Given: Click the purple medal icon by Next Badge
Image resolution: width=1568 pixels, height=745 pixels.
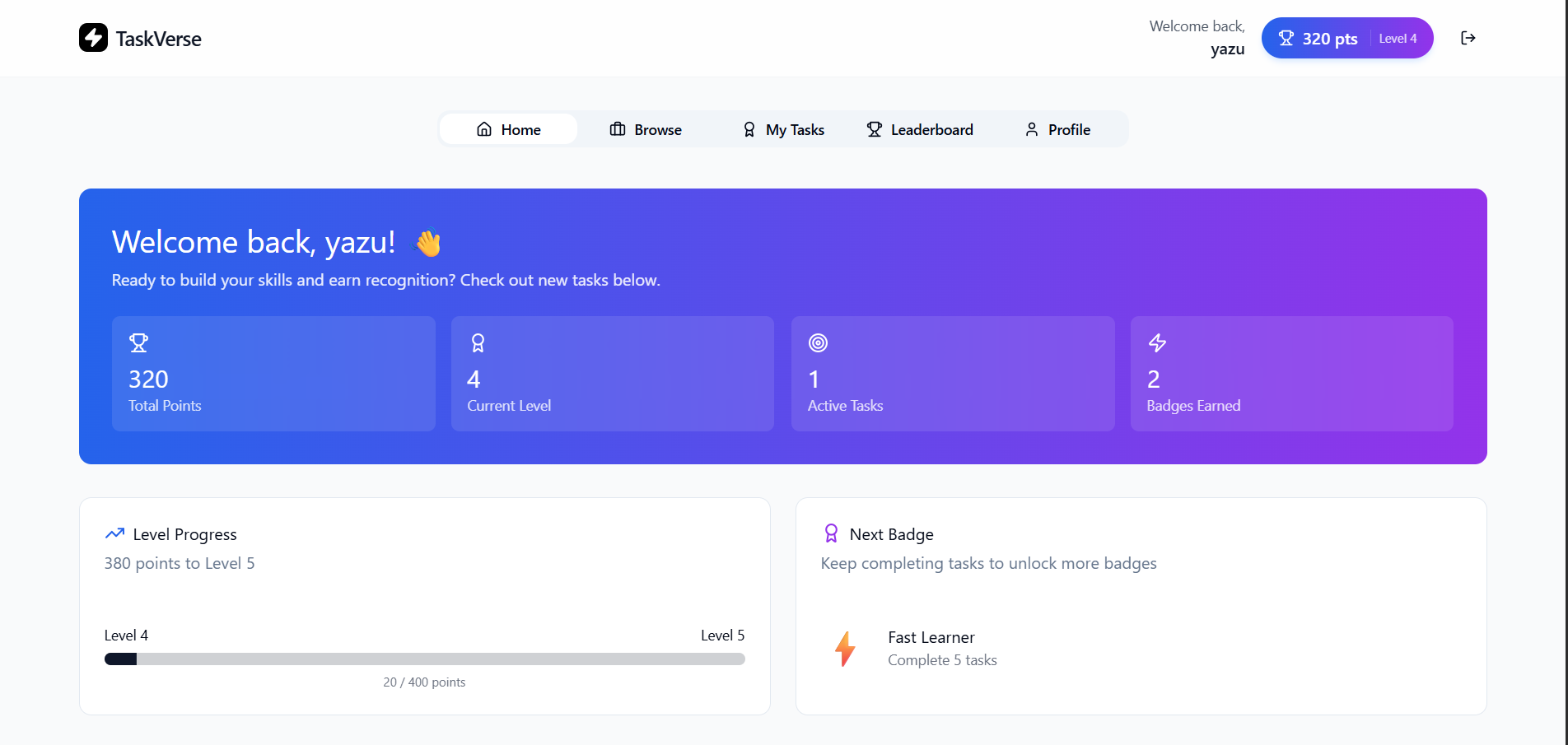Looking at the screenshot, I should (831, 533).
